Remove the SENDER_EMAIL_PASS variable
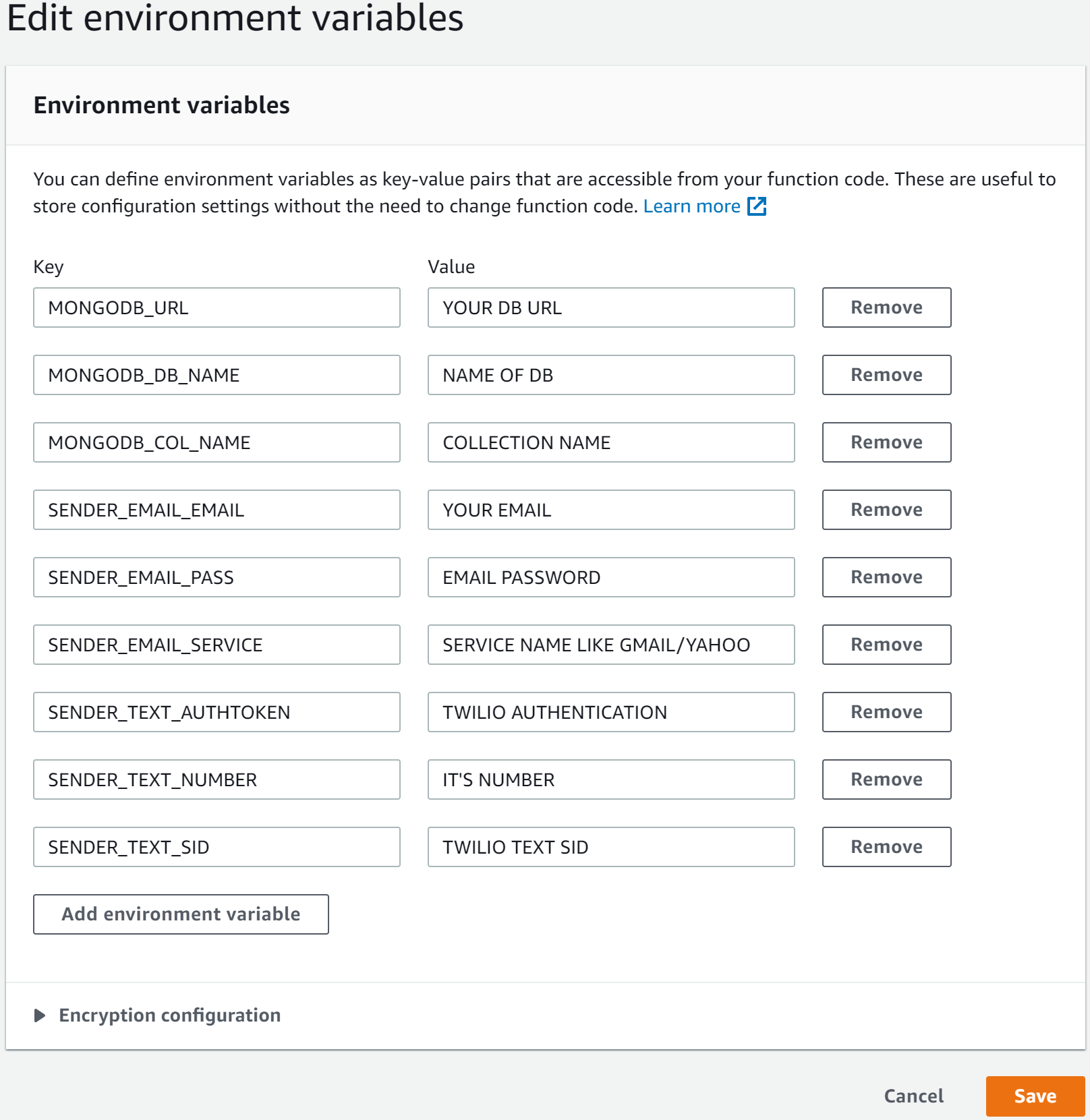The height and width of the screenshot is (1120, 1090). coord(886,577)
